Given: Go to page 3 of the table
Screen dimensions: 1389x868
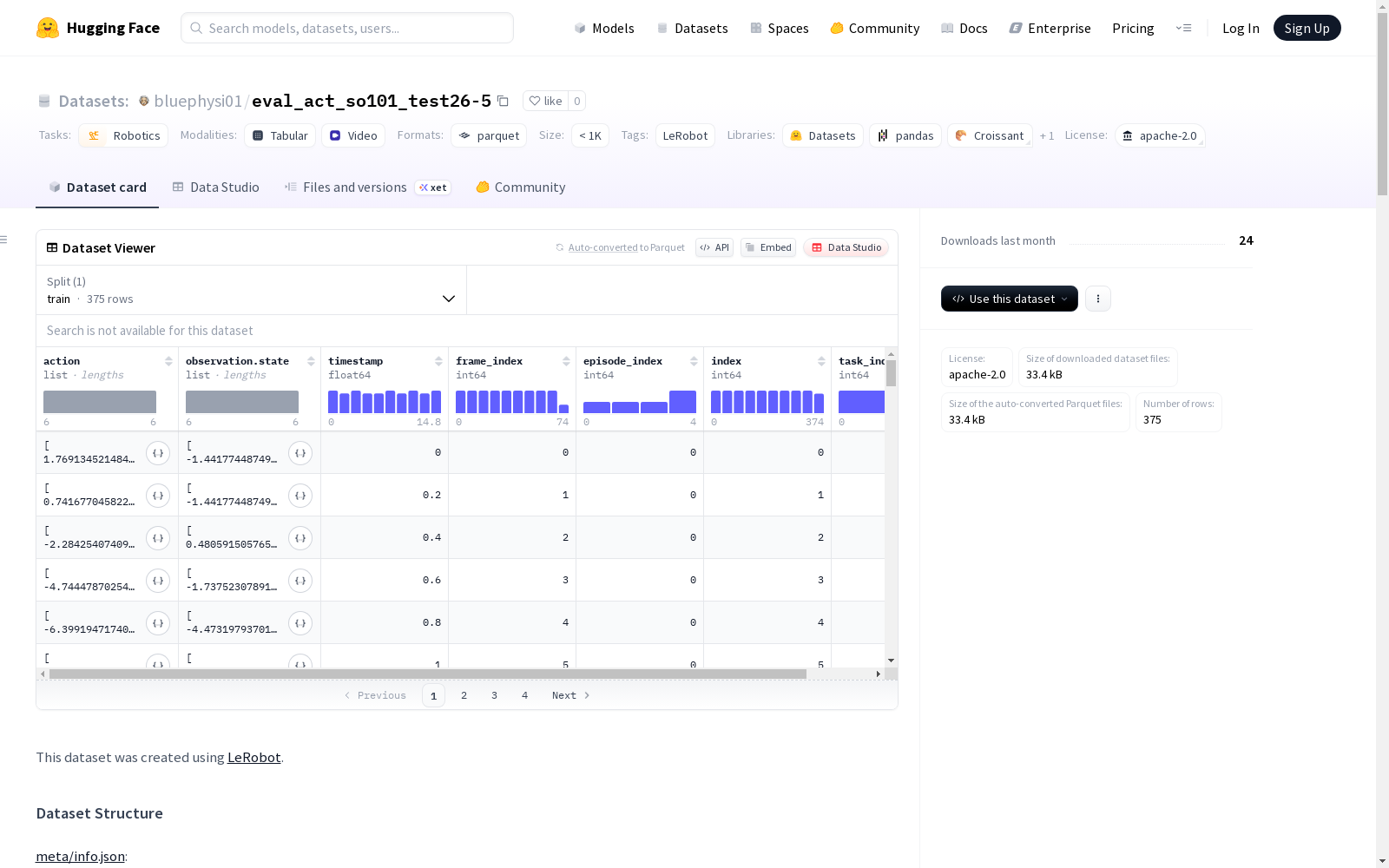Looking at the screenshot, I should pos(494,695).
